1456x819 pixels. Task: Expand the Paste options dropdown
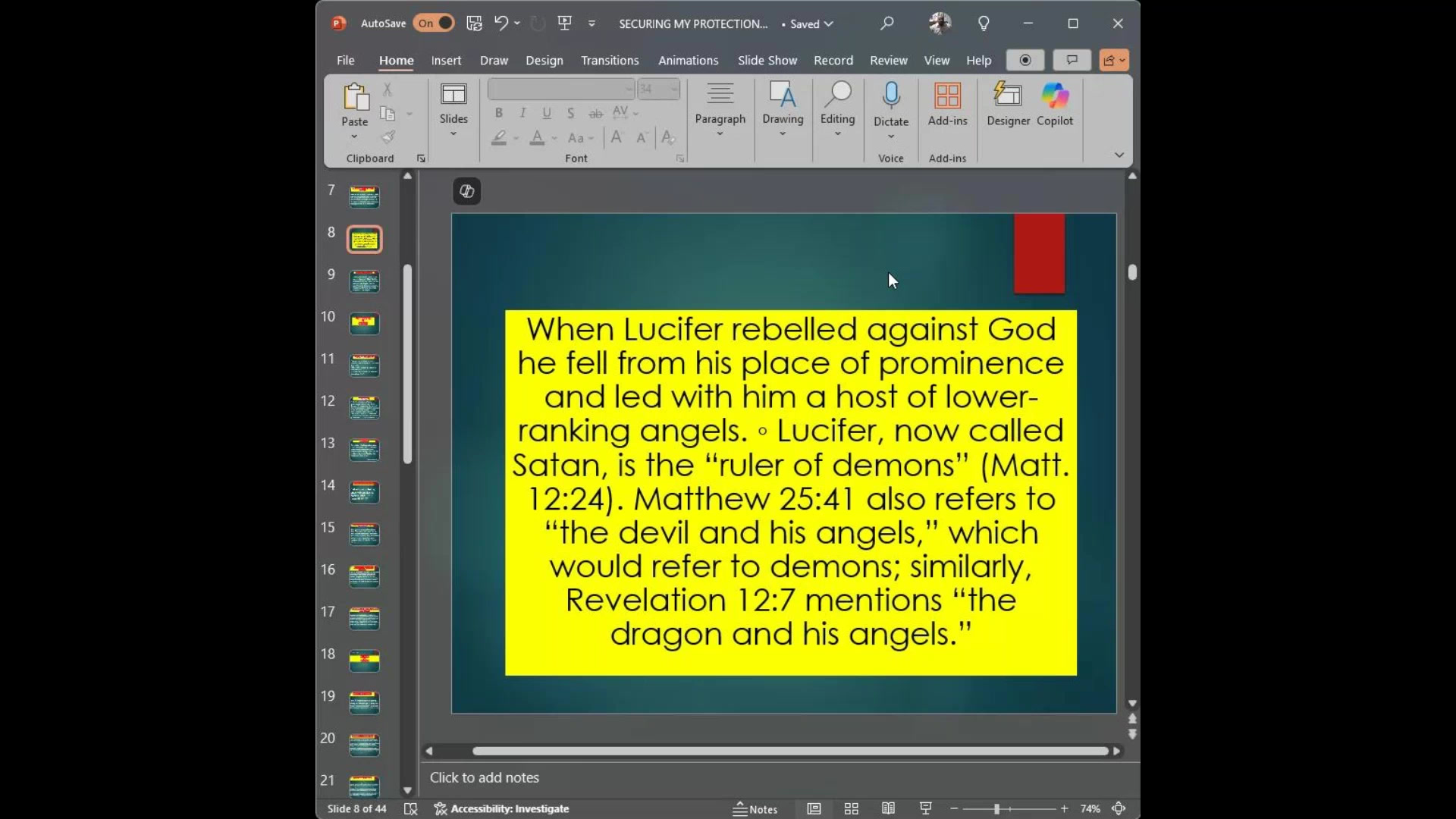(354, 137)
